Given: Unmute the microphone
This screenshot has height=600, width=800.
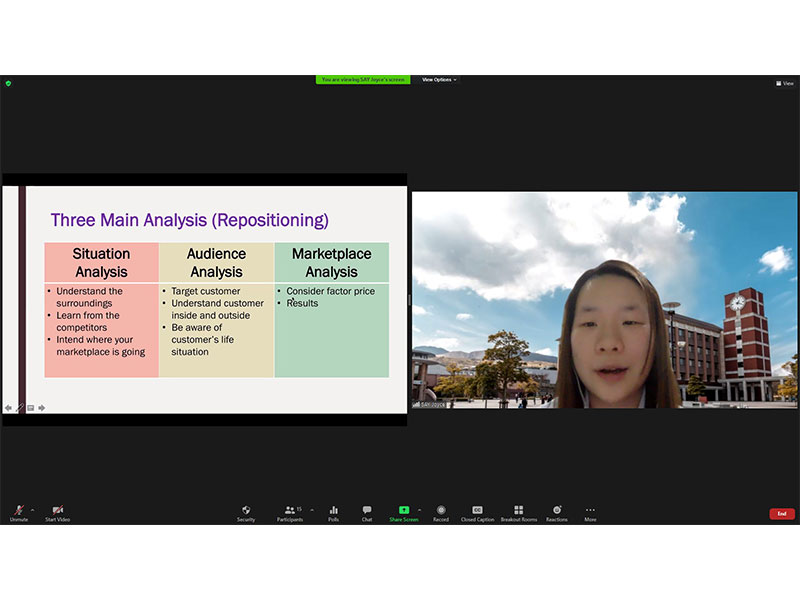Looking at the screenshot, I should pos(19,511).
